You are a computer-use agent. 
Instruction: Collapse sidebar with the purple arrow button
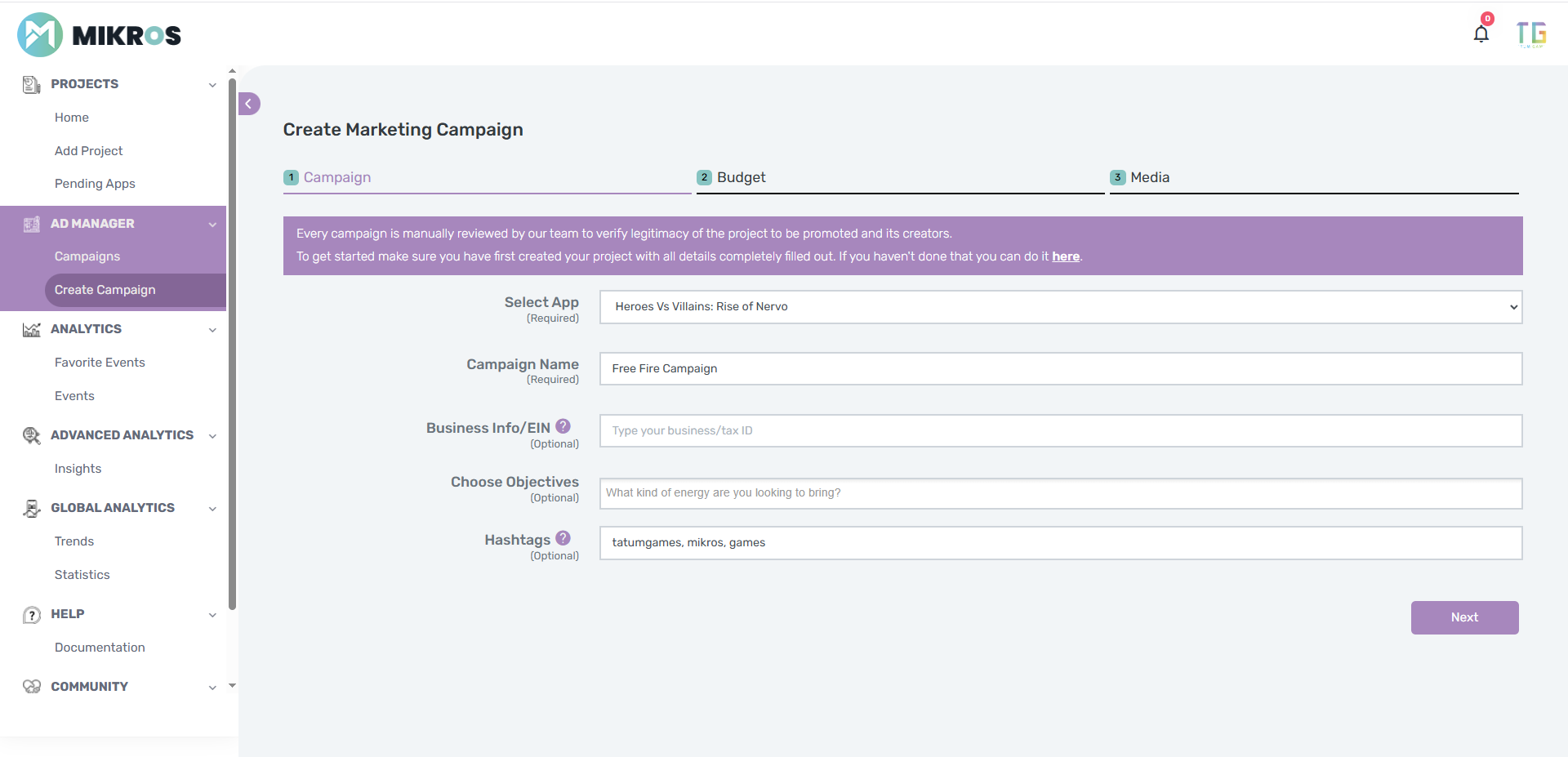point(249,104)
